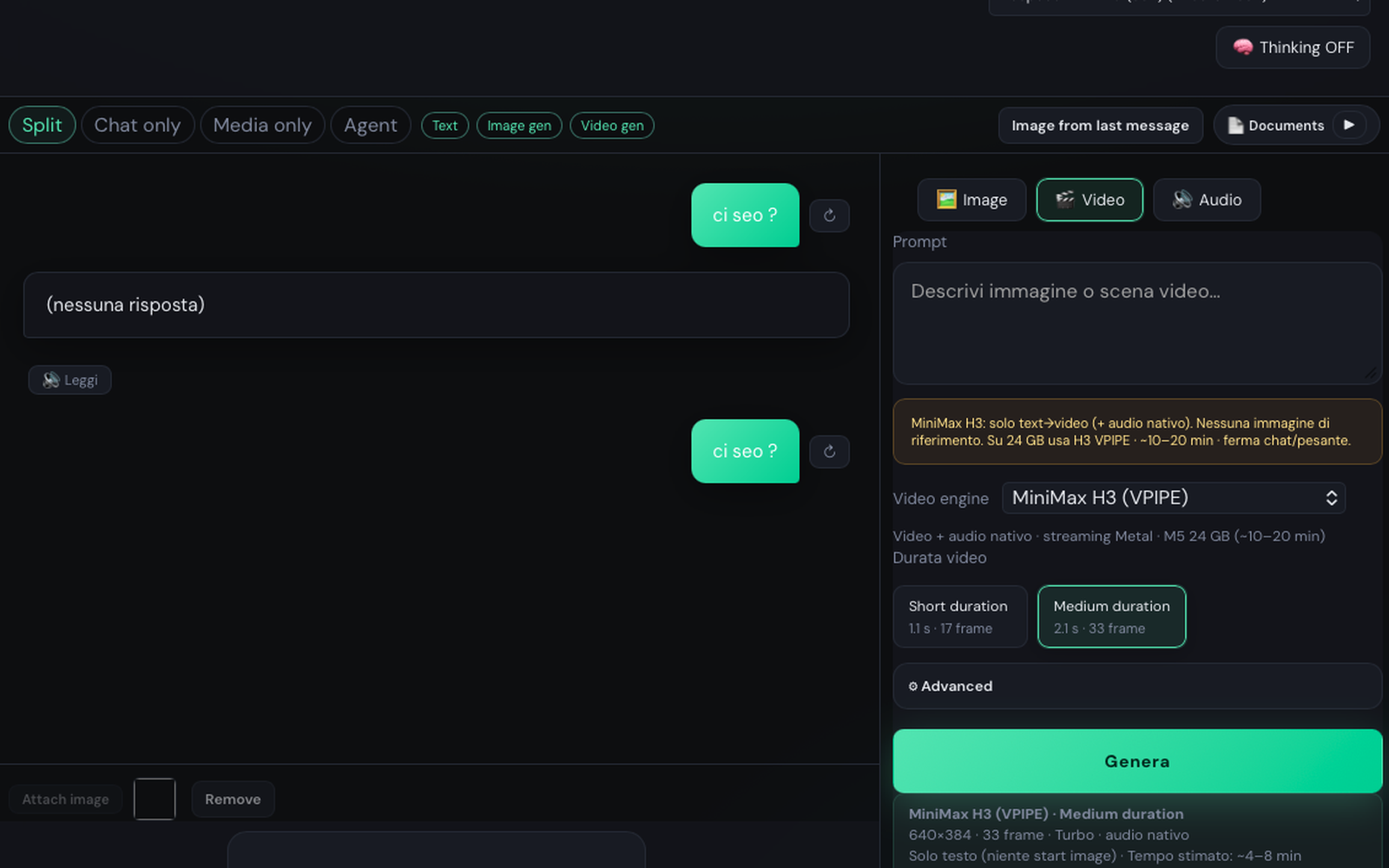Viewport: 1389px width, 868px height.
Task: Click the 'Durata video' label
Action: [939, 557]
